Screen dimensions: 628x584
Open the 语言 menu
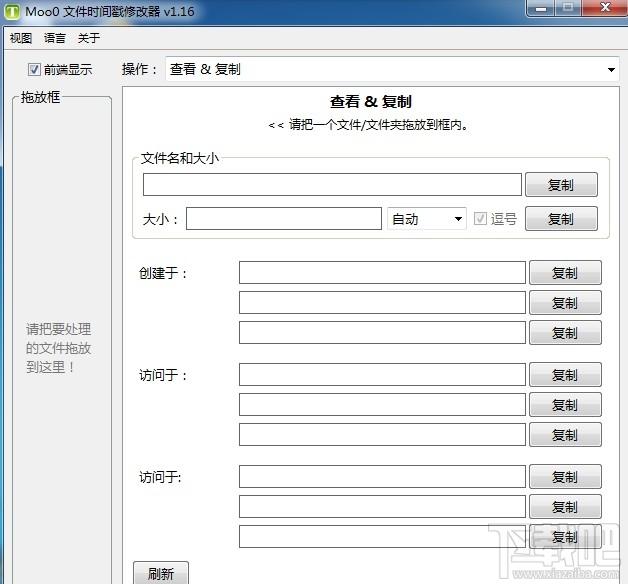coord(54,38)
